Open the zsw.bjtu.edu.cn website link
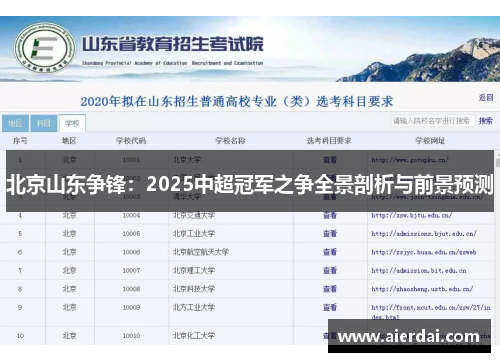Viewport: 500px width, 362px height. pos(412,216)
